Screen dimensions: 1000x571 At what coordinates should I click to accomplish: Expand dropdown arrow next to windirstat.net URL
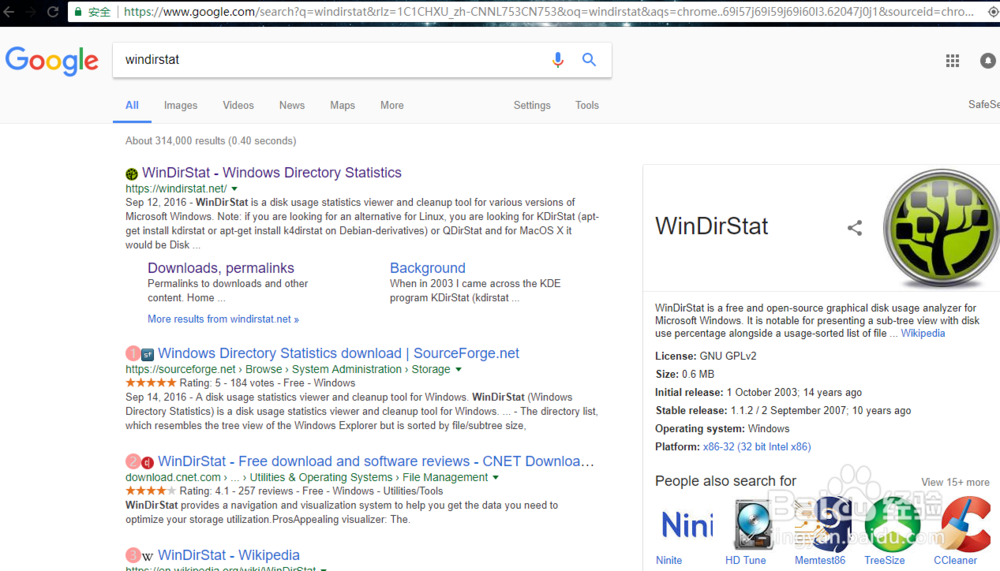[x=234, y=189]
